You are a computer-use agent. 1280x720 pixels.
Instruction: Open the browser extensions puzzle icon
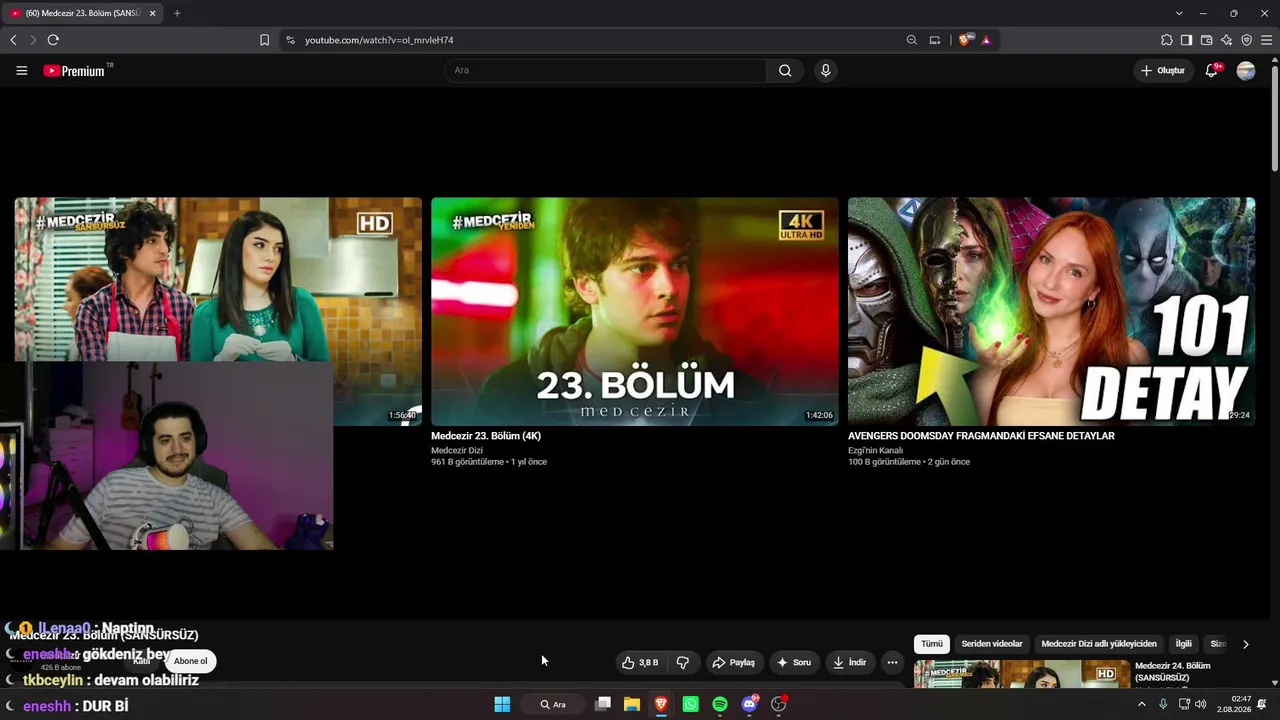1167,40
